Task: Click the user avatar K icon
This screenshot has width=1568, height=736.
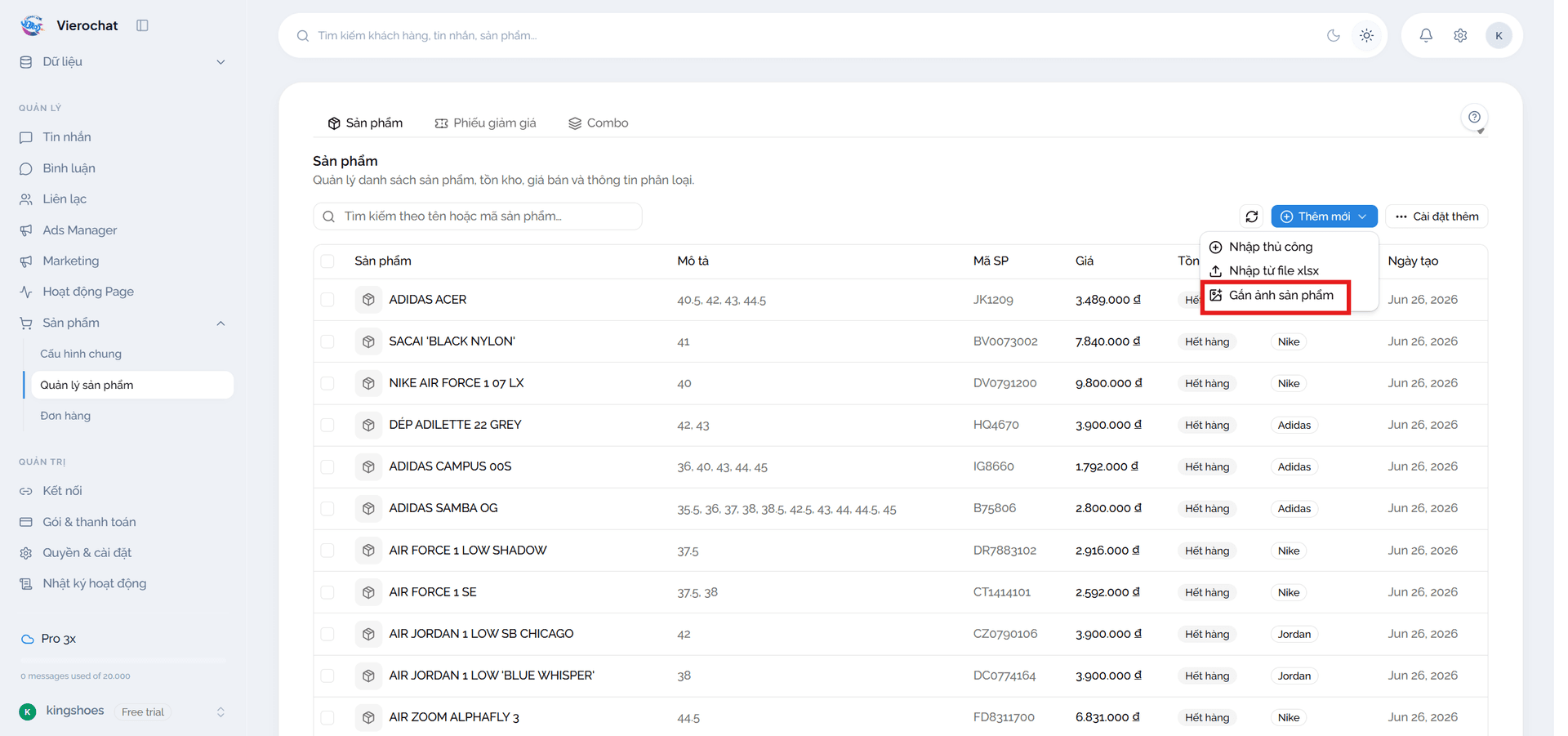Action: [x=1499, y=35]
